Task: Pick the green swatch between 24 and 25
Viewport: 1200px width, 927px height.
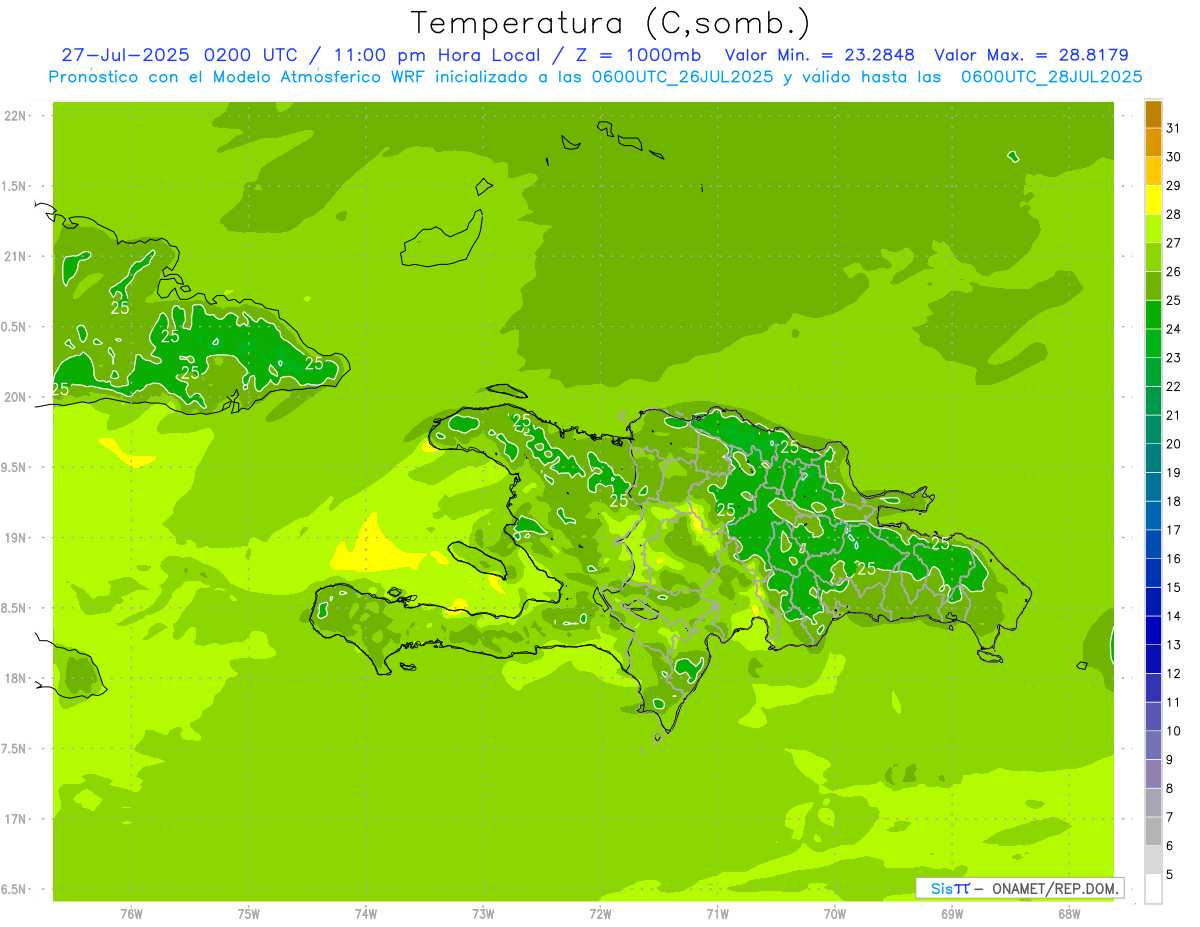Action: click(1153, 315)
